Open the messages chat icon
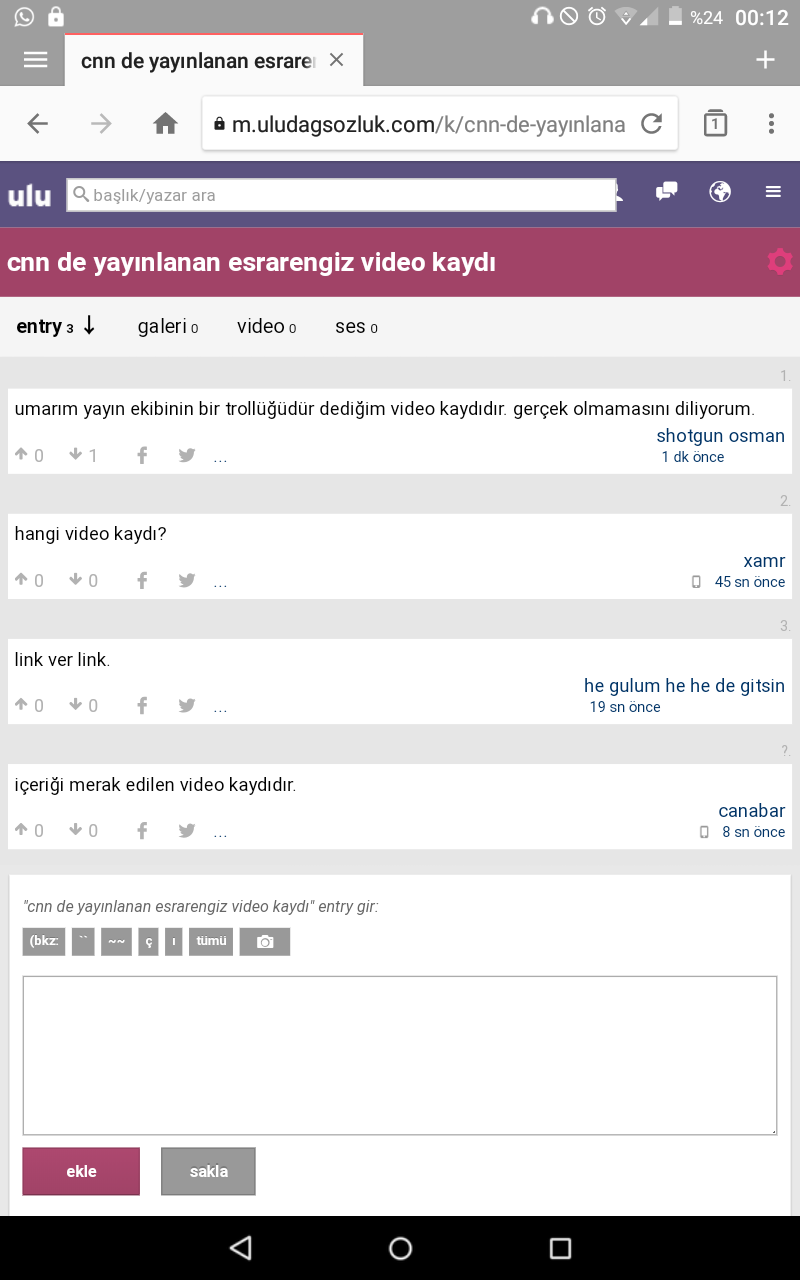Screen dimensions: 800x1280 click(666, 192)
